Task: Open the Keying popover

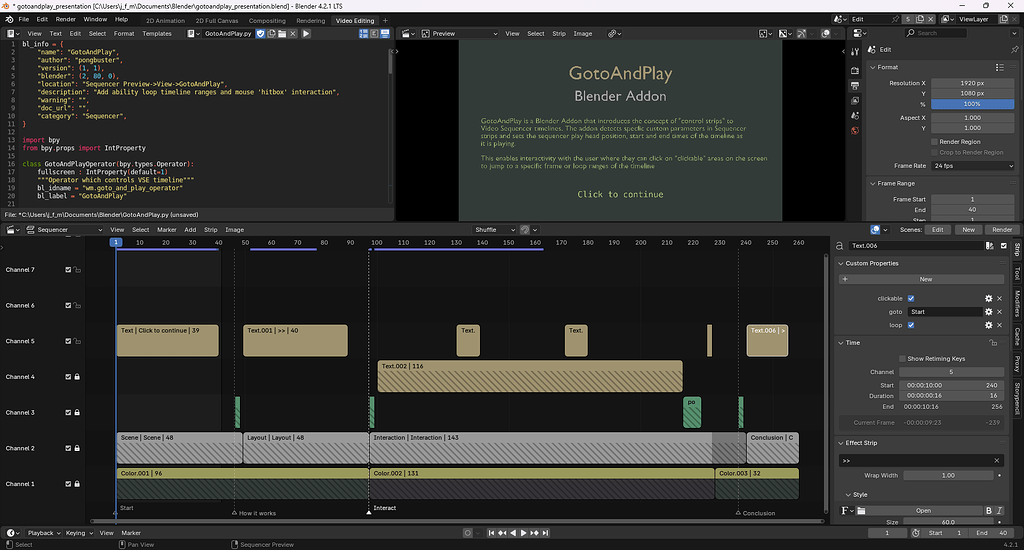Action: [78, 533]
